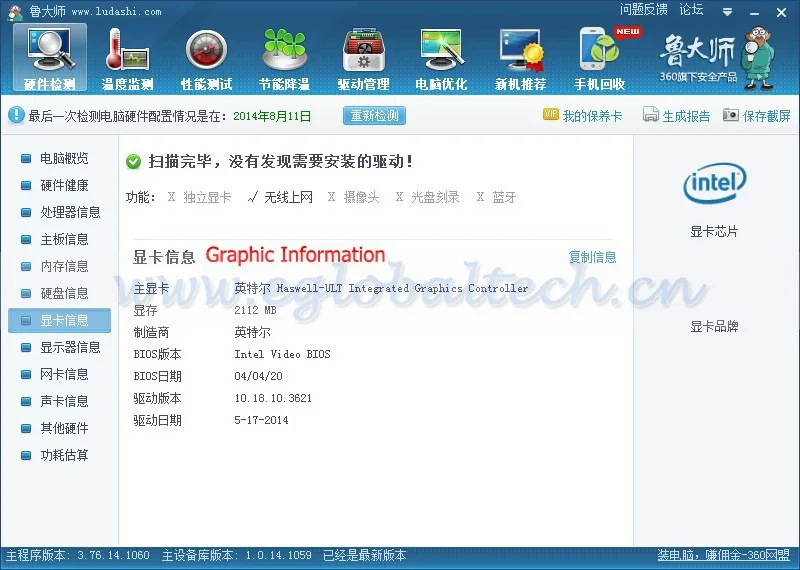Click the 显卡品牌 label

(x=714, y=327)
